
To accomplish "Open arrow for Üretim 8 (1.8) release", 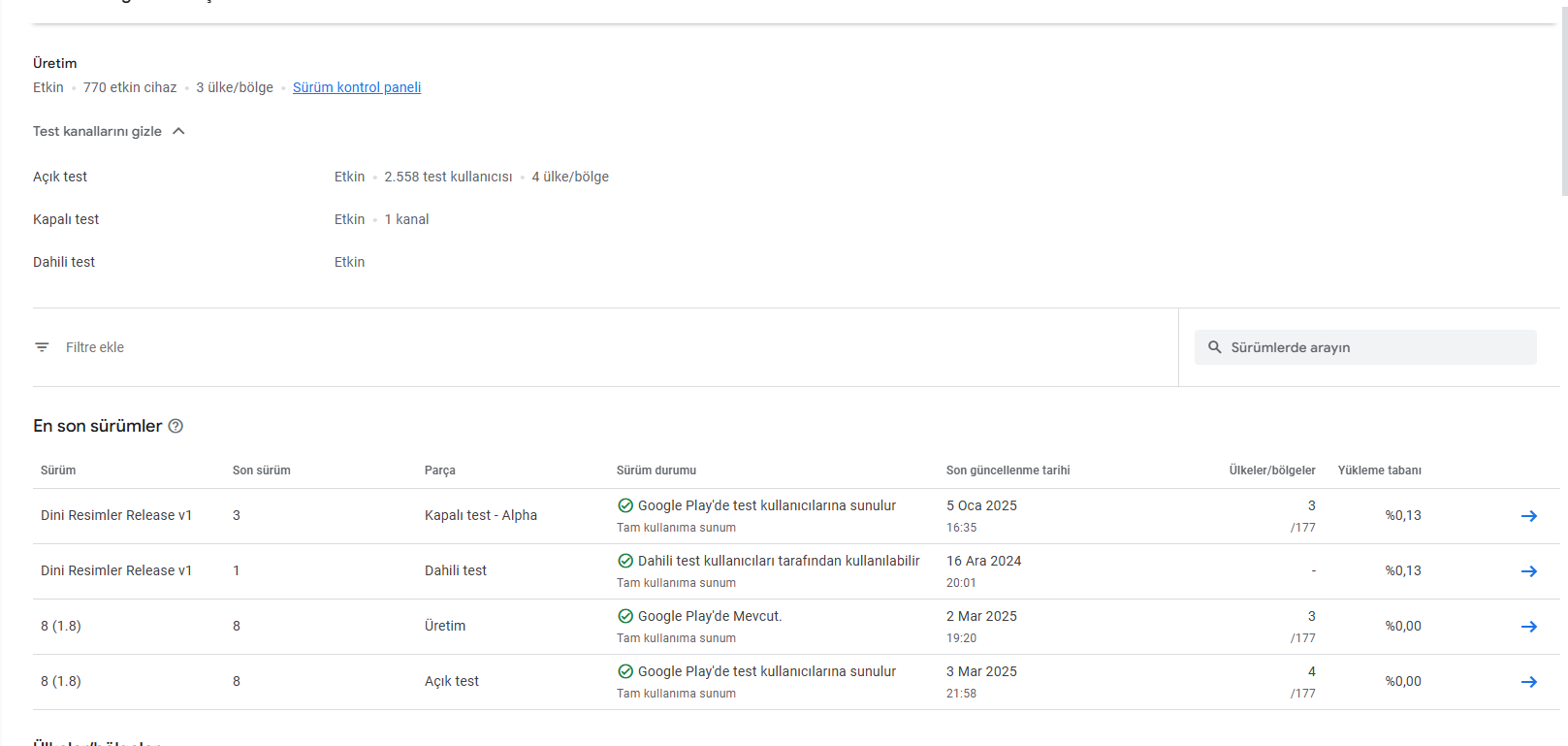I will (x=1529, y=627).
